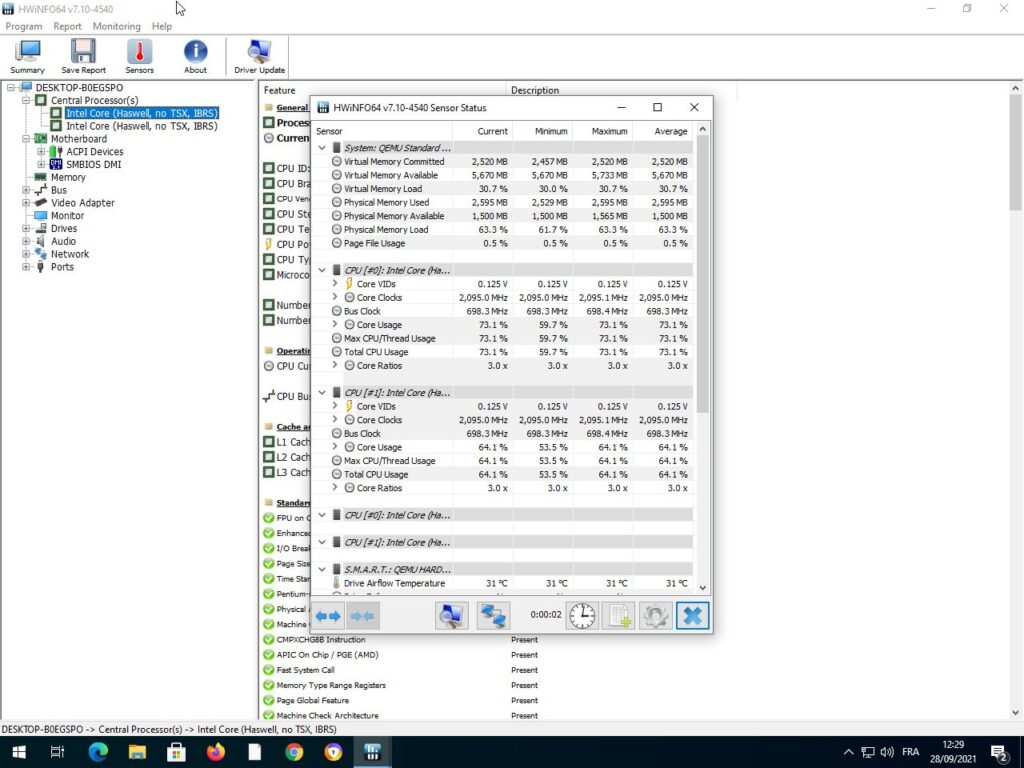The height and width of the screenshot is (768, 1024).
Task: Open the notification center icon
Action: point(999,753)
